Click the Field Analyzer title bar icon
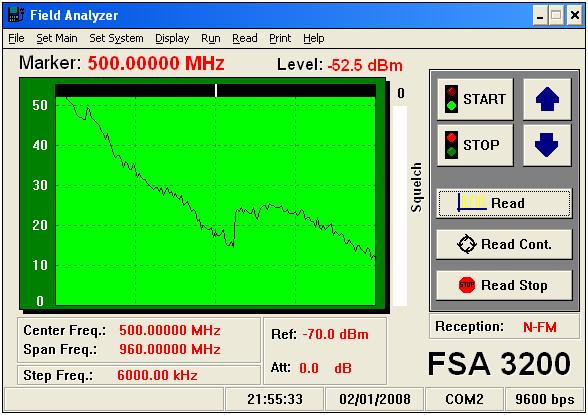This screenshot has width=588, height=415. click(x=16, y=15)
